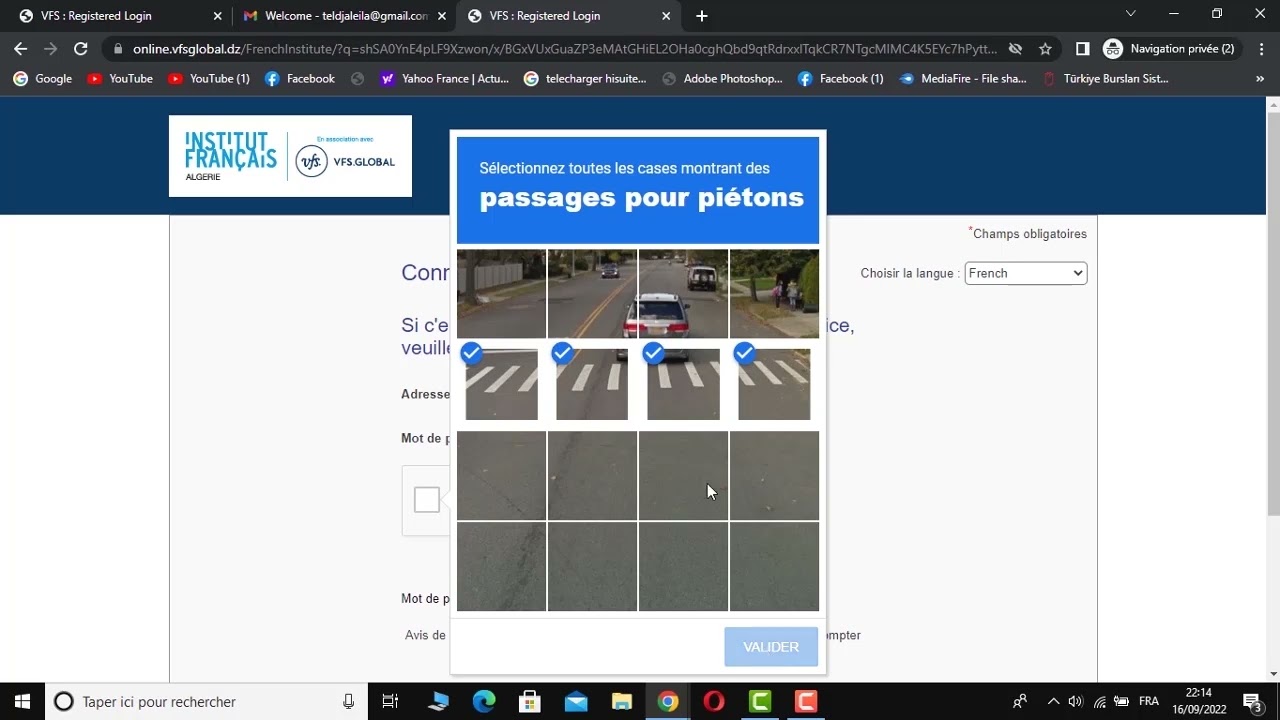This screenshot has height=720, width=1280.
Task: Open the Facebook (1) bookmark
Action: click(x=841, y=78)
